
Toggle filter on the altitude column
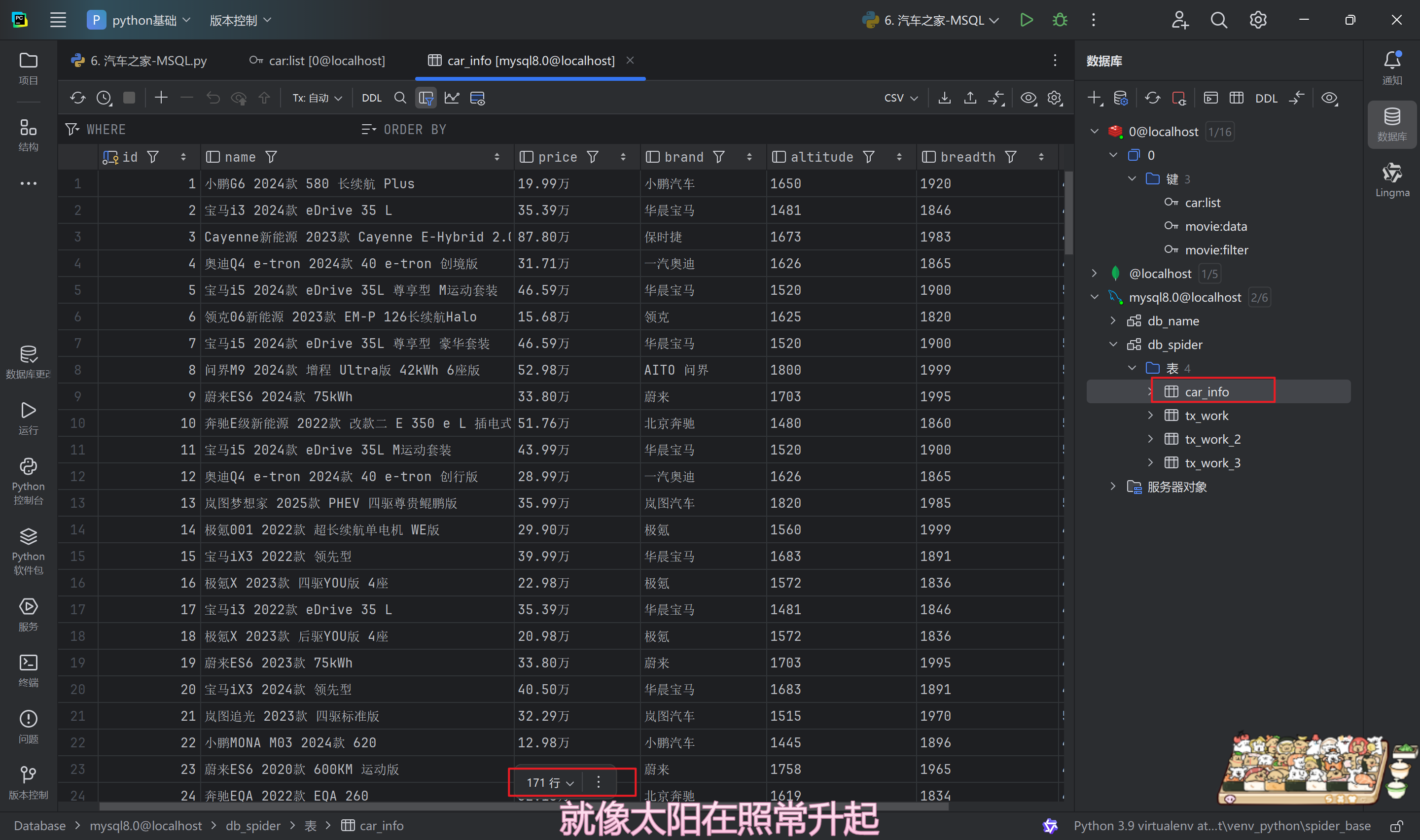click(x=868, y=157)
